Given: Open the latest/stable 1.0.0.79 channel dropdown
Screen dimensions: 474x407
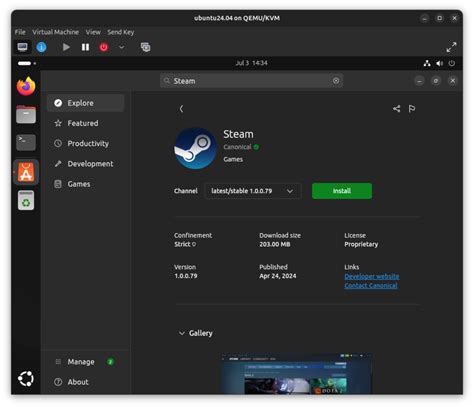Looking at the screenshot, I should click(x=253, y=191).
